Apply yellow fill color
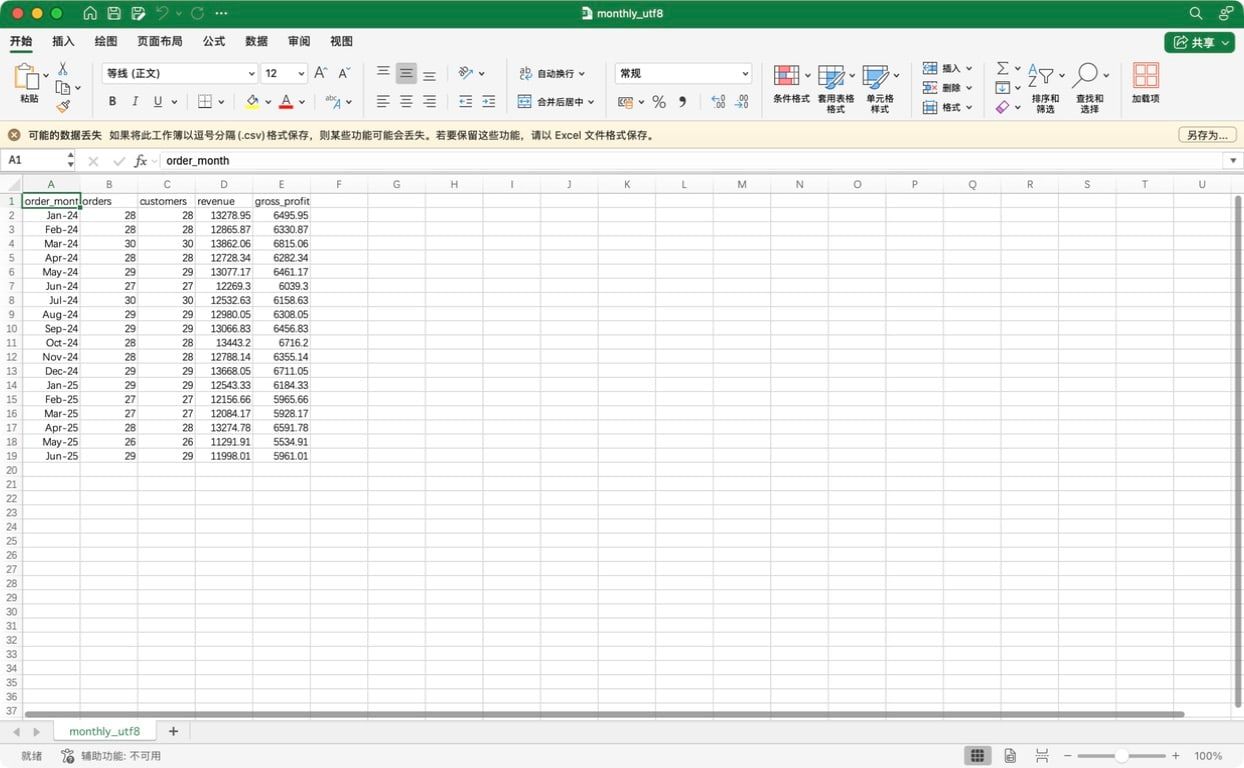 [x=252, y=101]
